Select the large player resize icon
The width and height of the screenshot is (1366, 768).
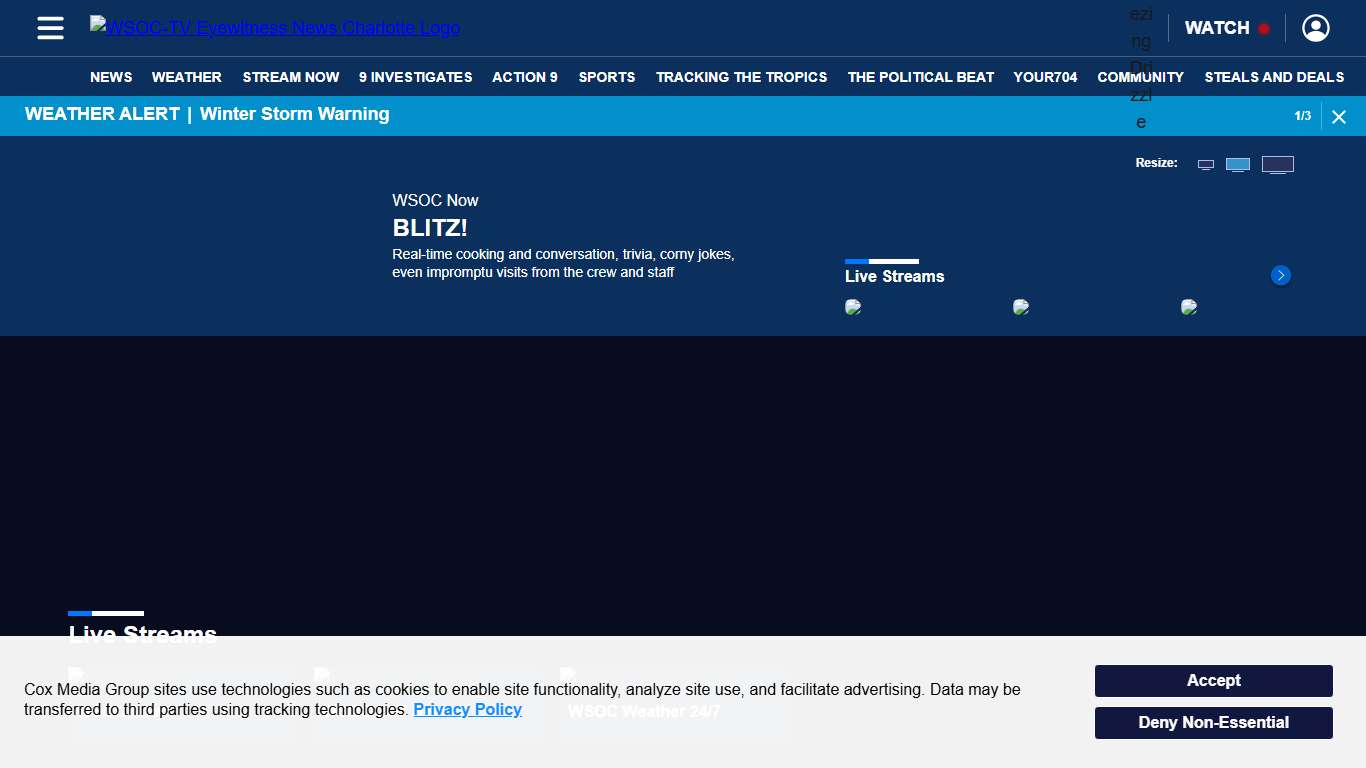(x=1277, y=165)
